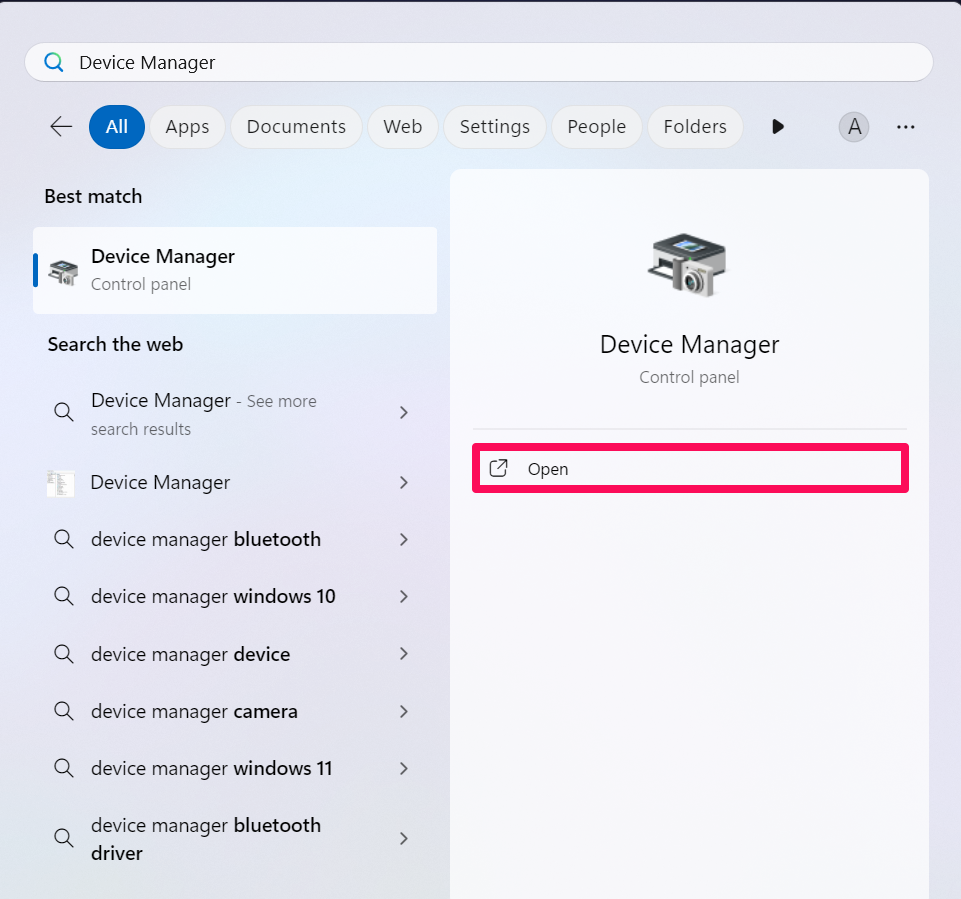Expand chevron for device manager device
This screenshot has width=961, height=899.
tap(403, 654)
